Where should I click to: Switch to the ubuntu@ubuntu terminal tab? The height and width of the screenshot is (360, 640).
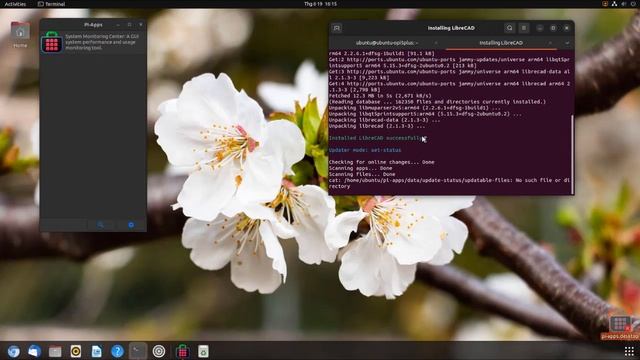pyautogui.click(x=386, y=43)
